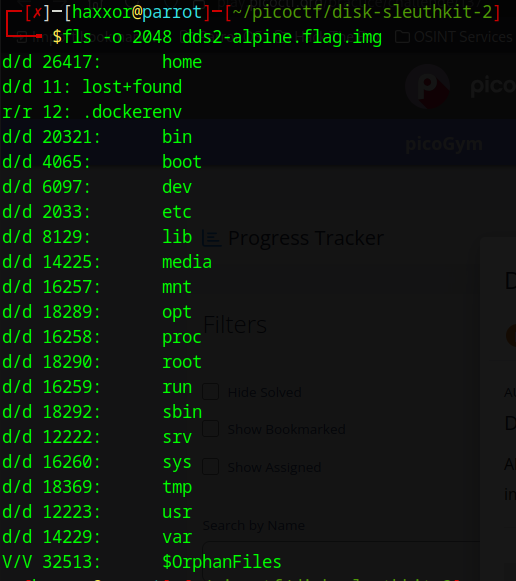Toggle the Show Assigned checkbox

coord(210,467)
